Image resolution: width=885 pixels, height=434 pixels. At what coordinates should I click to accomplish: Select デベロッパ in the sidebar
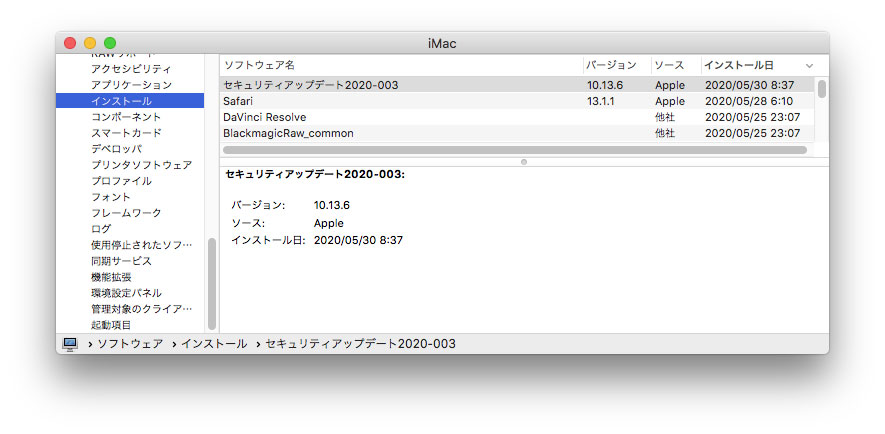tap(116, 149)
